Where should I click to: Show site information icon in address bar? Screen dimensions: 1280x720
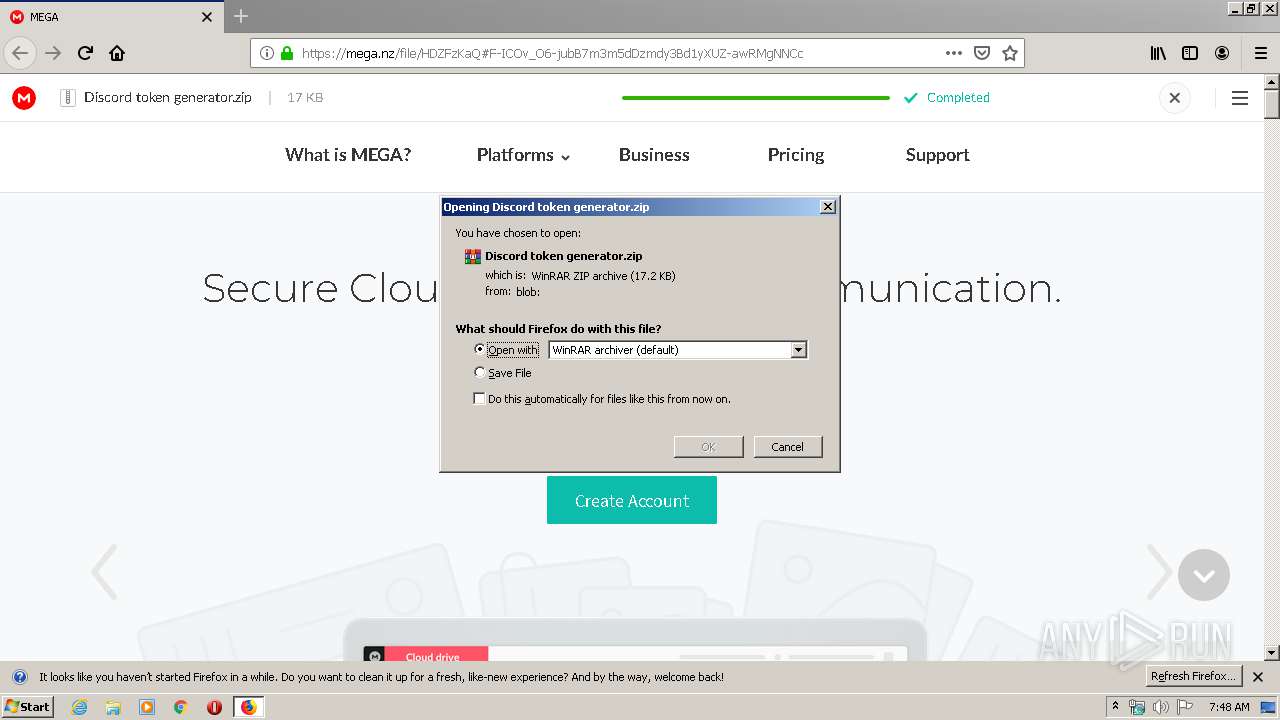pyautogui.click(x=266, y=53)
